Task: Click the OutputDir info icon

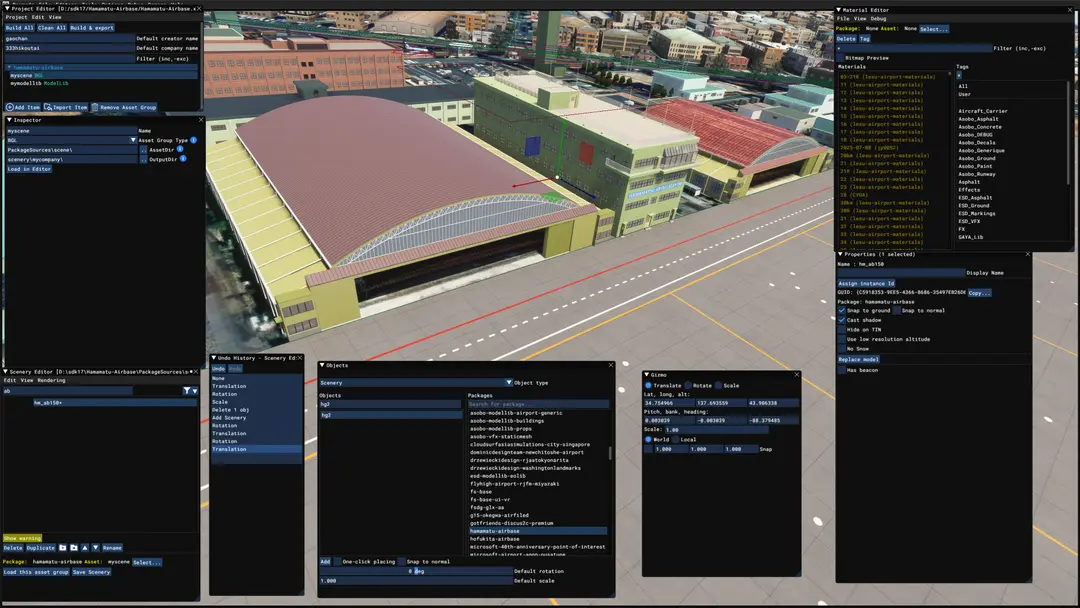Action: 183,158
